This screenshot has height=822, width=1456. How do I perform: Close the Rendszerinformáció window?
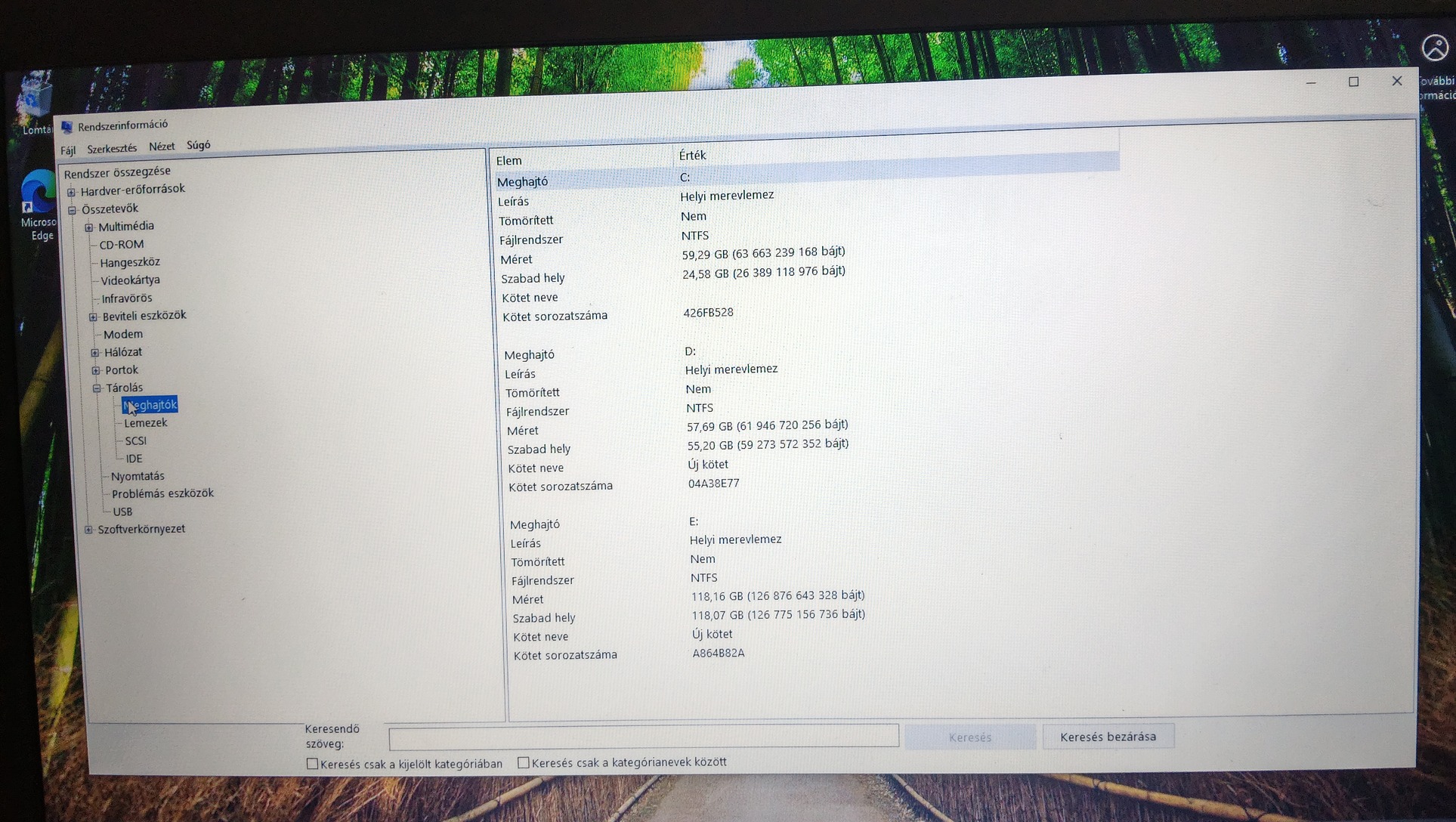[x=1396, y=81]
